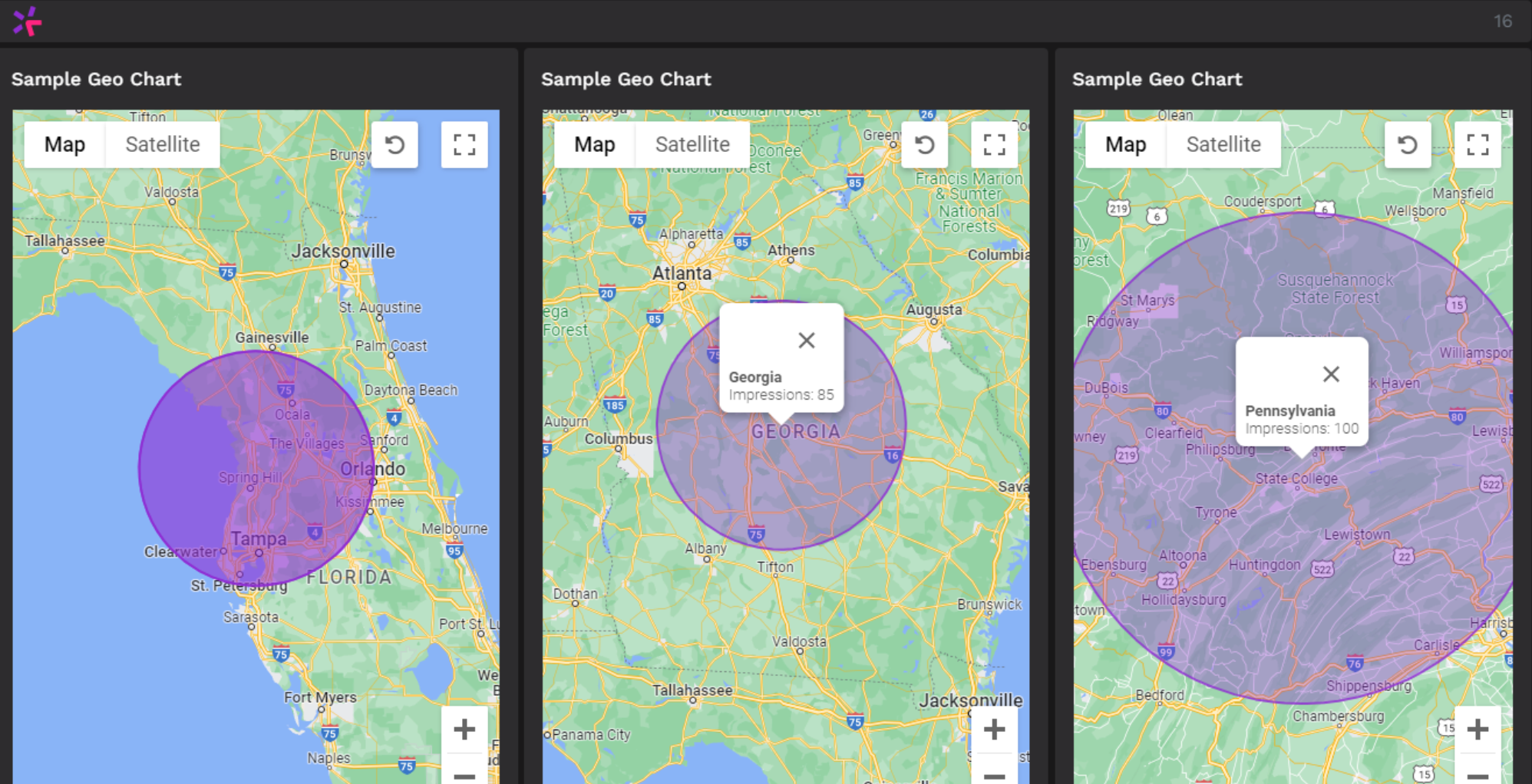Image resolution: width=1532 pixels, height=784 pixels.
Task: Close the Georgia impressions popup
Action: [806, 340]
